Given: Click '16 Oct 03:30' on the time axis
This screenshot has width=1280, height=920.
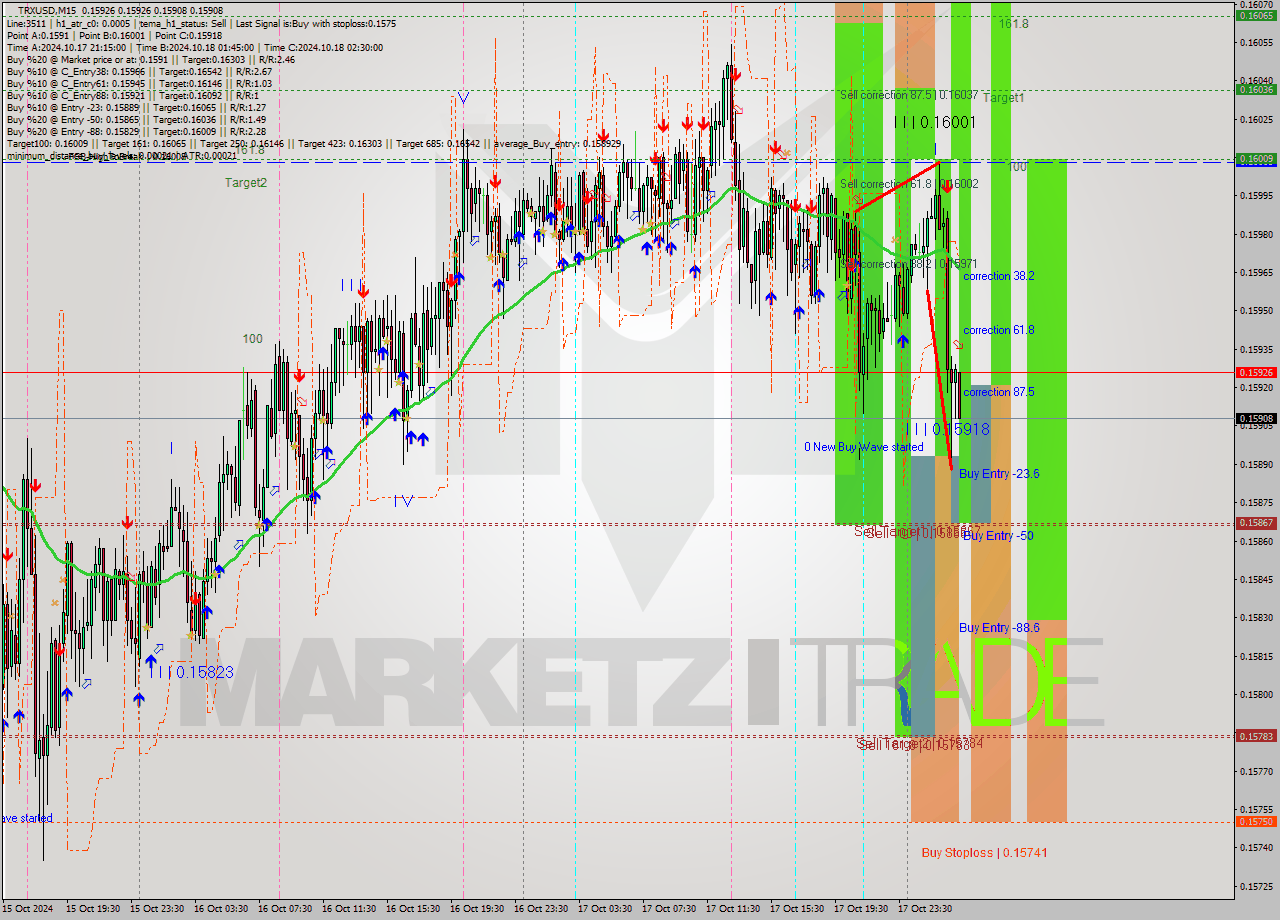Looking at the screenshot, I should click(221, 909).
